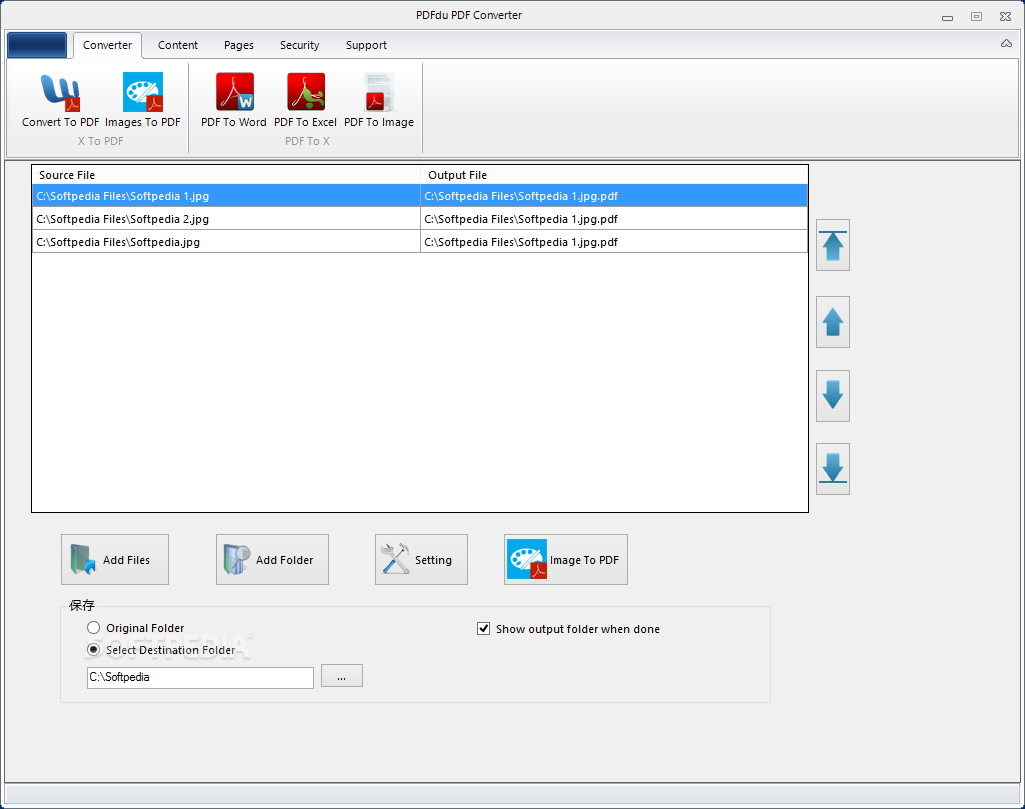The width and height of the screenshot is (1025, 809).
Task: Switch to the Content tab
Action: click(178, 45)
